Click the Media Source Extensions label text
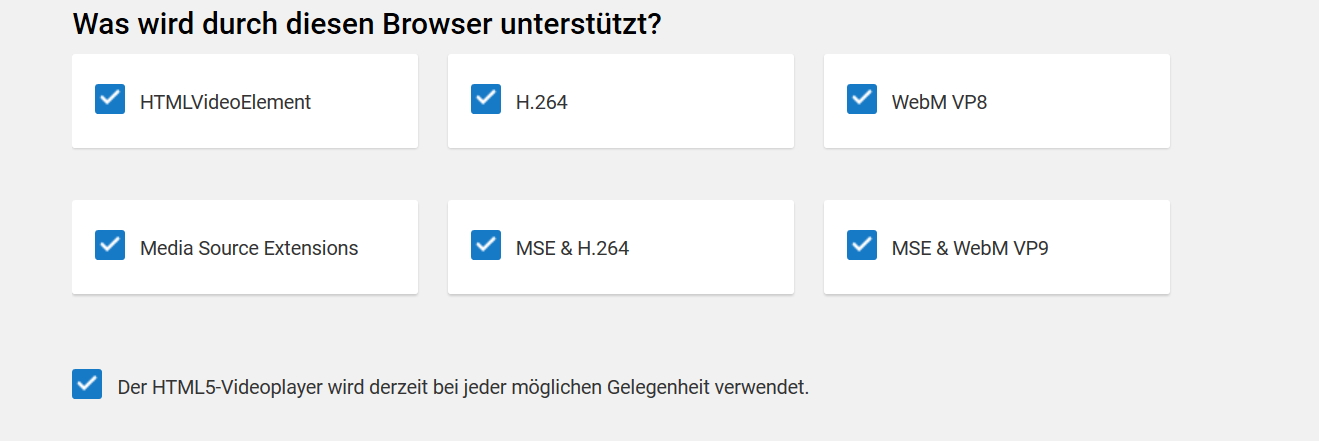 [x=249, y=248]
